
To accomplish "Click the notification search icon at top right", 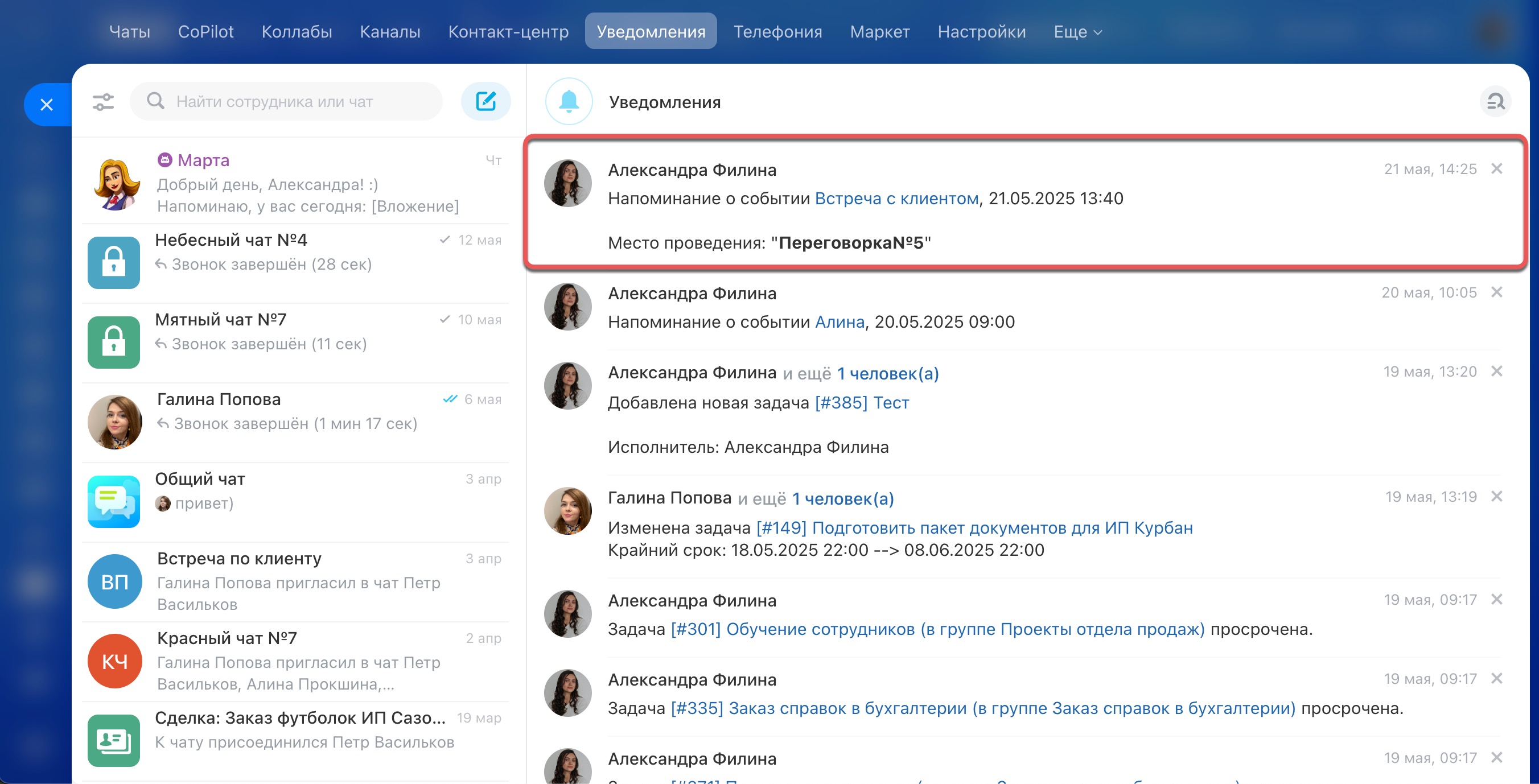I will [1495, 101].
